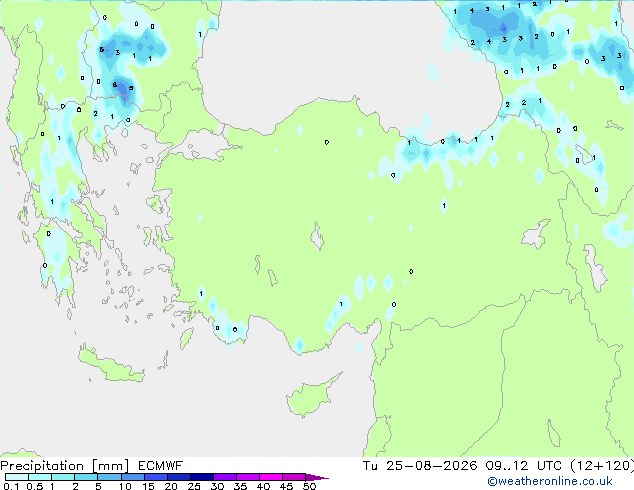Click the 15 mm legend color swatch
This screenshot has width=634, height=490.
pos(155,477)
